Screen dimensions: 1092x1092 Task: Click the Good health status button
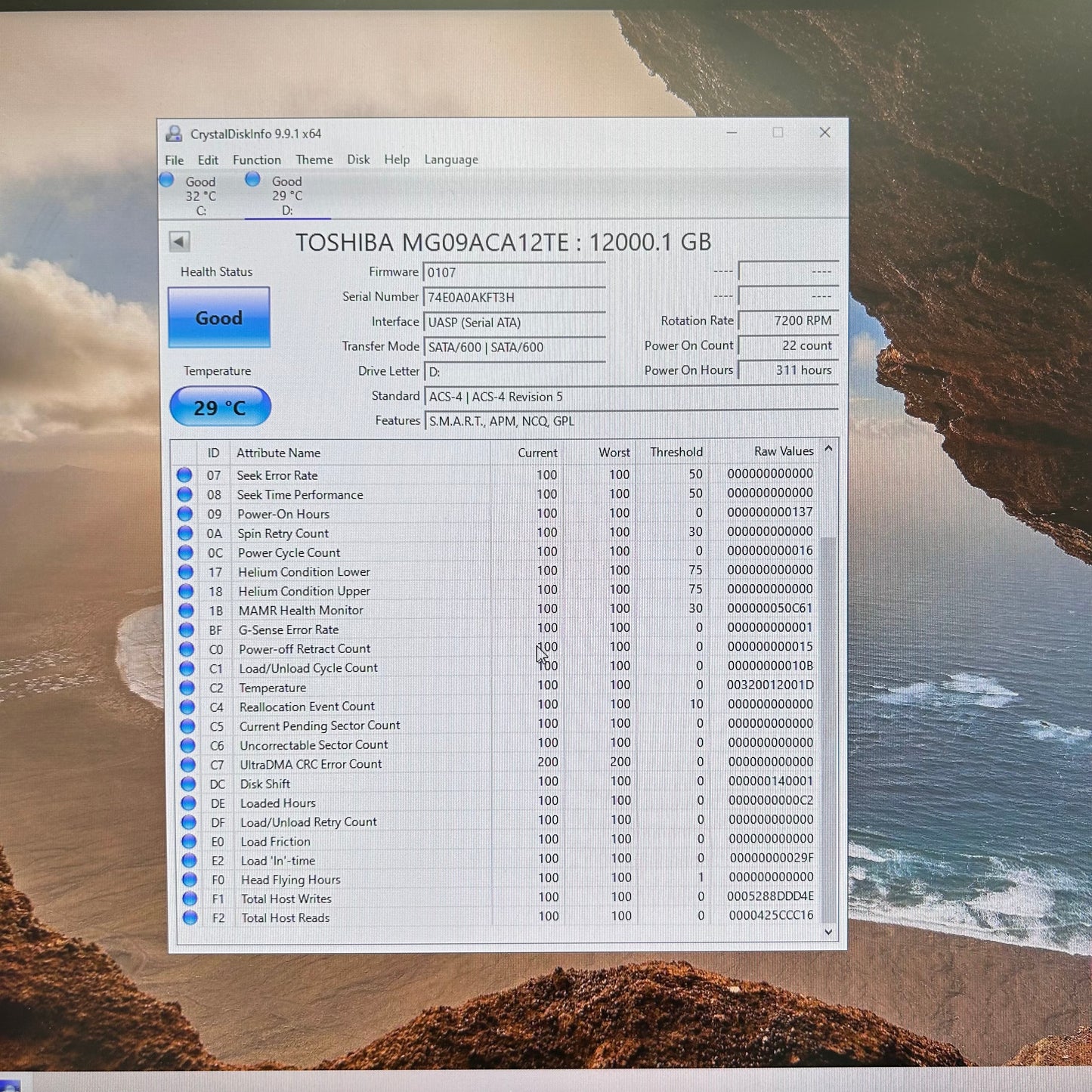(219, 317)
